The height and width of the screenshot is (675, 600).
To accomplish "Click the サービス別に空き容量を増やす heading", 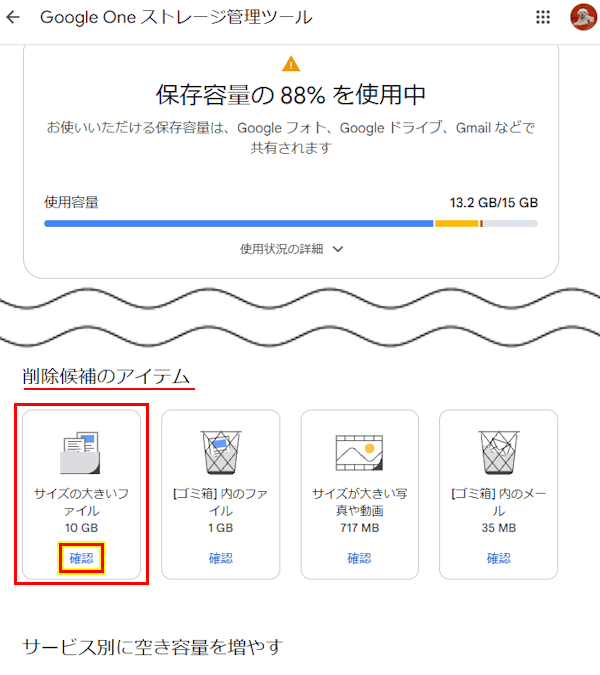I will 153,647.
